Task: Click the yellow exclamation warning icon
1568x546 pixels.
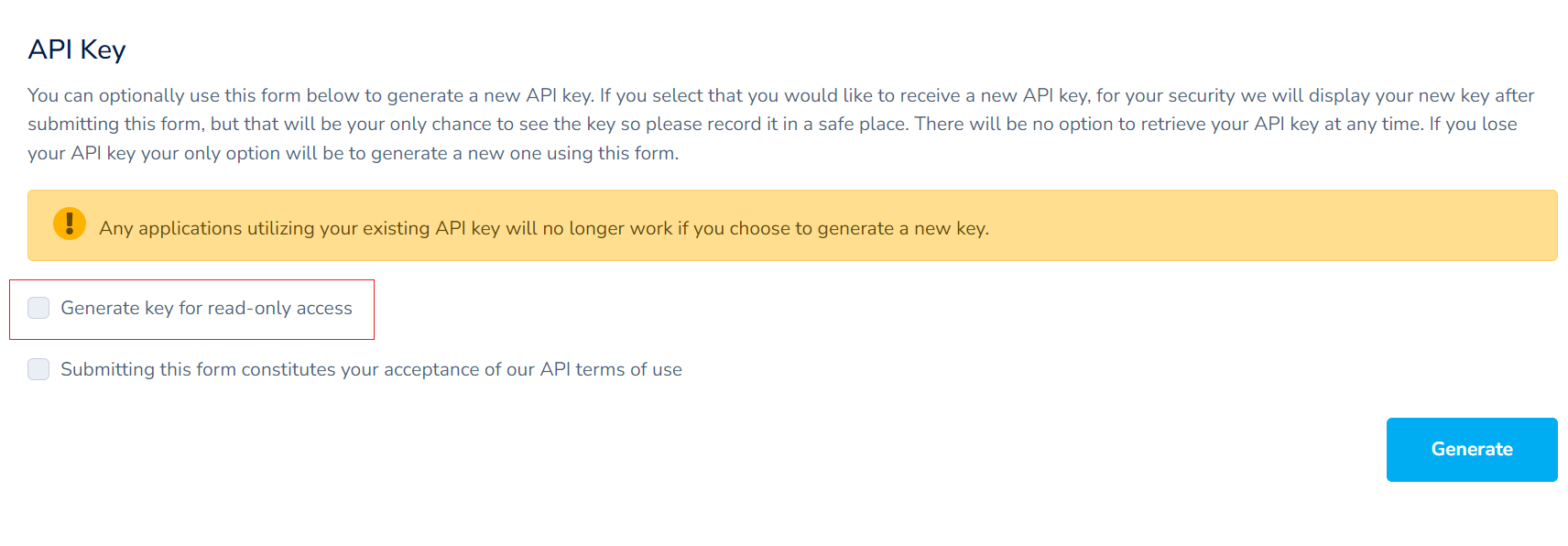Action: tap(70, 224)
